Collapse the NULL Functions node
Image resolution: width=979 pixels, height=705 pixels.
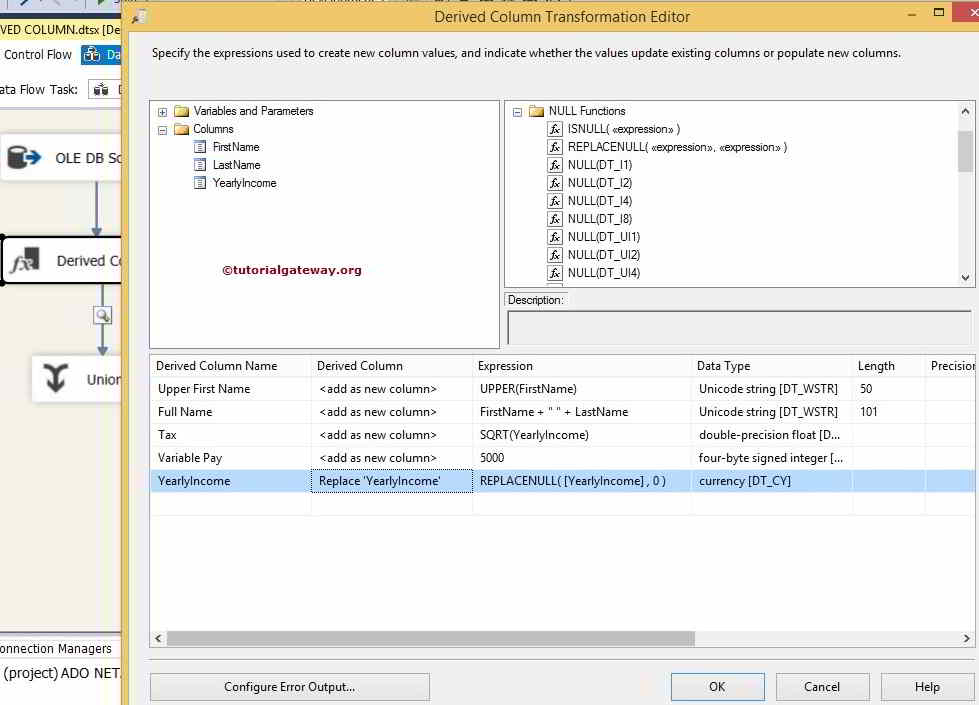517,112
